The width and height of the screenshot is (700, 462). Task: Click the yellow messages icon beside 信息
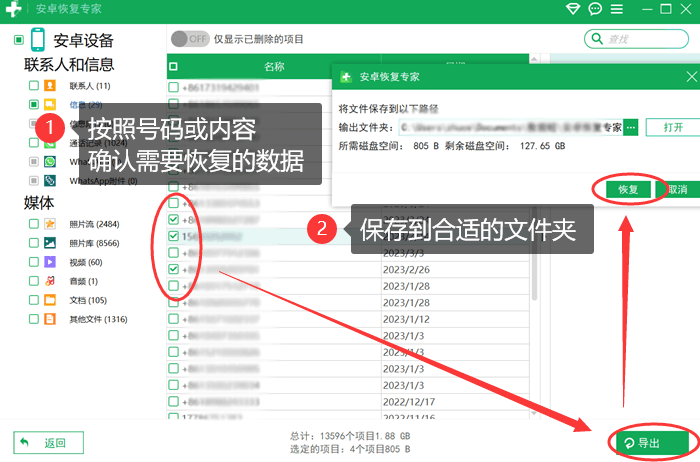click(50, 104)
